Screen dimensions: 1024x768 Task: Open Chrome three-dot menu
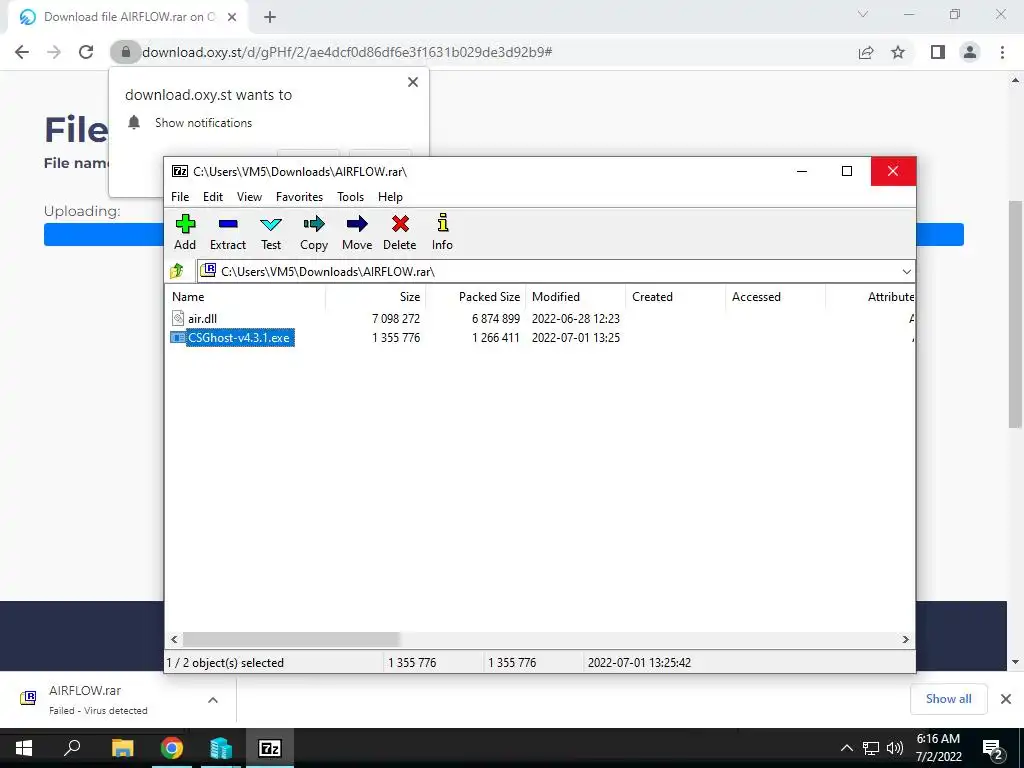pyautogui.click(x=1002, y=52)
